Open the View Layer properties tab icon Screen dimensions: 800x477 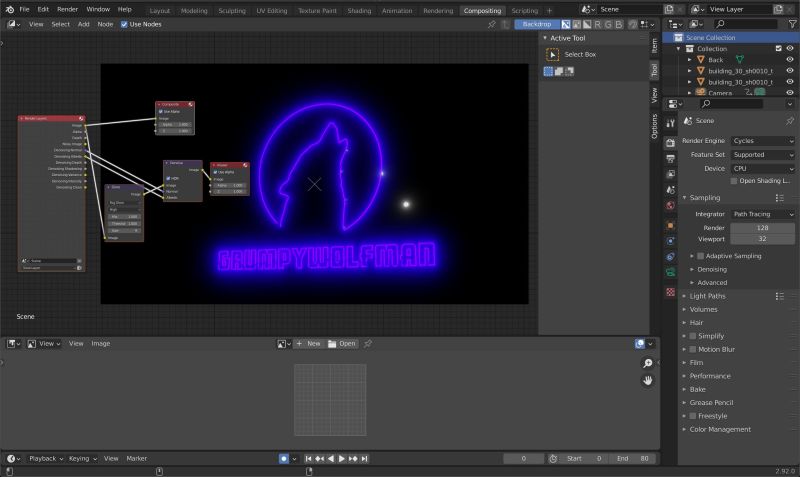670,174
